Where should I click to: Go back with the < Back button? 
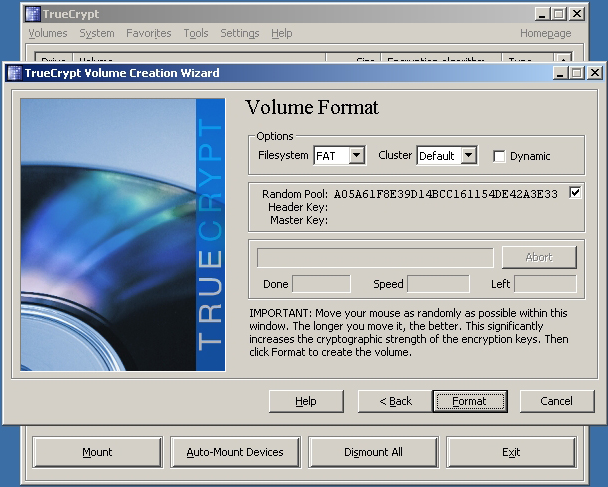pos(395,401)
